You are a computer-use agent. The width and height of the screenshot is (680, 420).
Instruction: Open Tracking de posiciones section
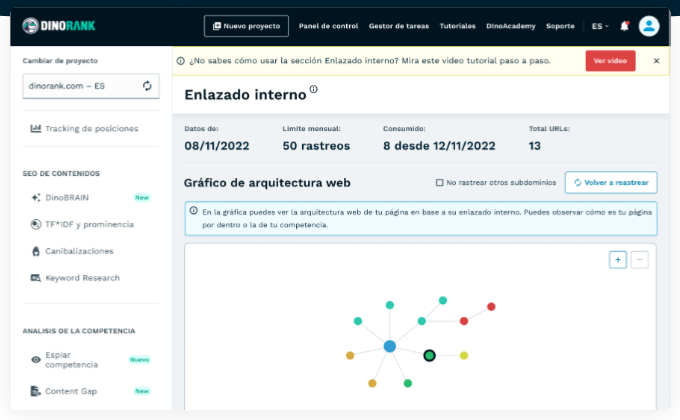point(91,128)
